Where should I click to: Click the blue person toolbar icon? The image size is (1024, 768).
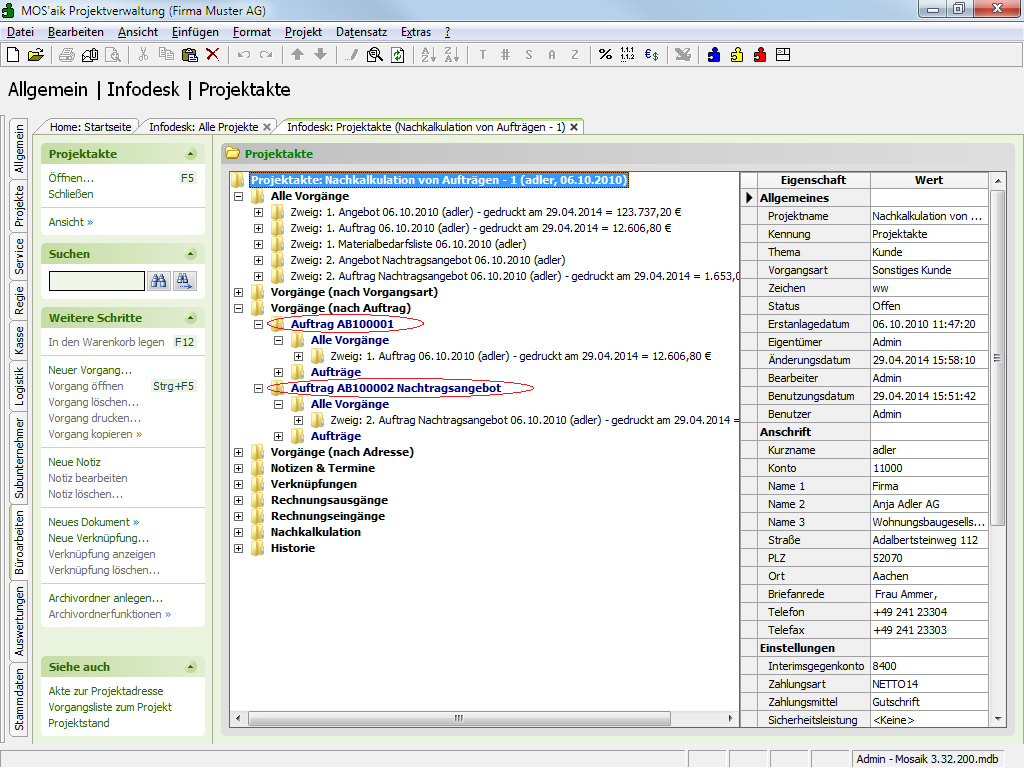(714, 55)
